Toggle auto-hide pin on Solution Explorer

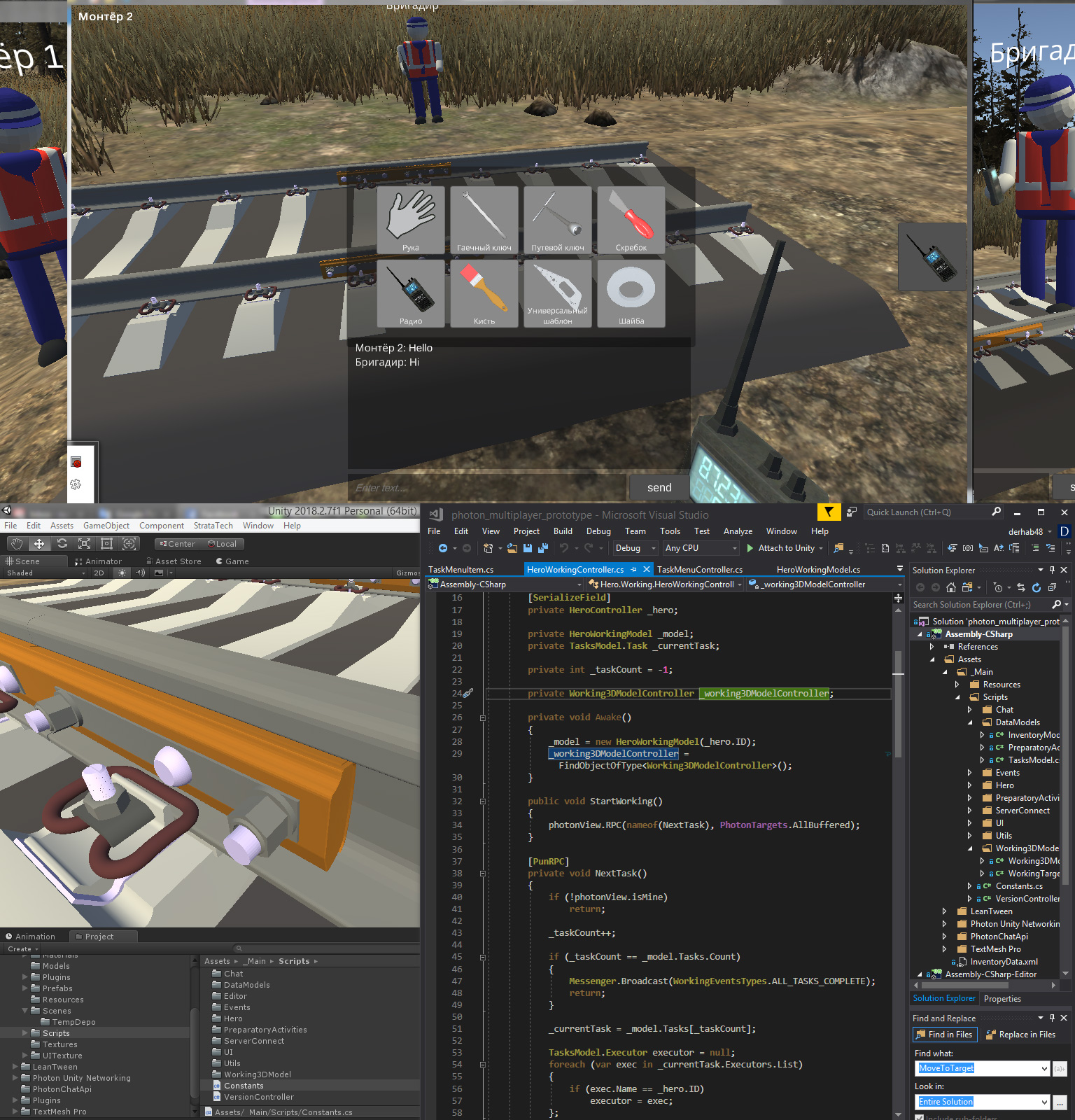[1052, 570]
